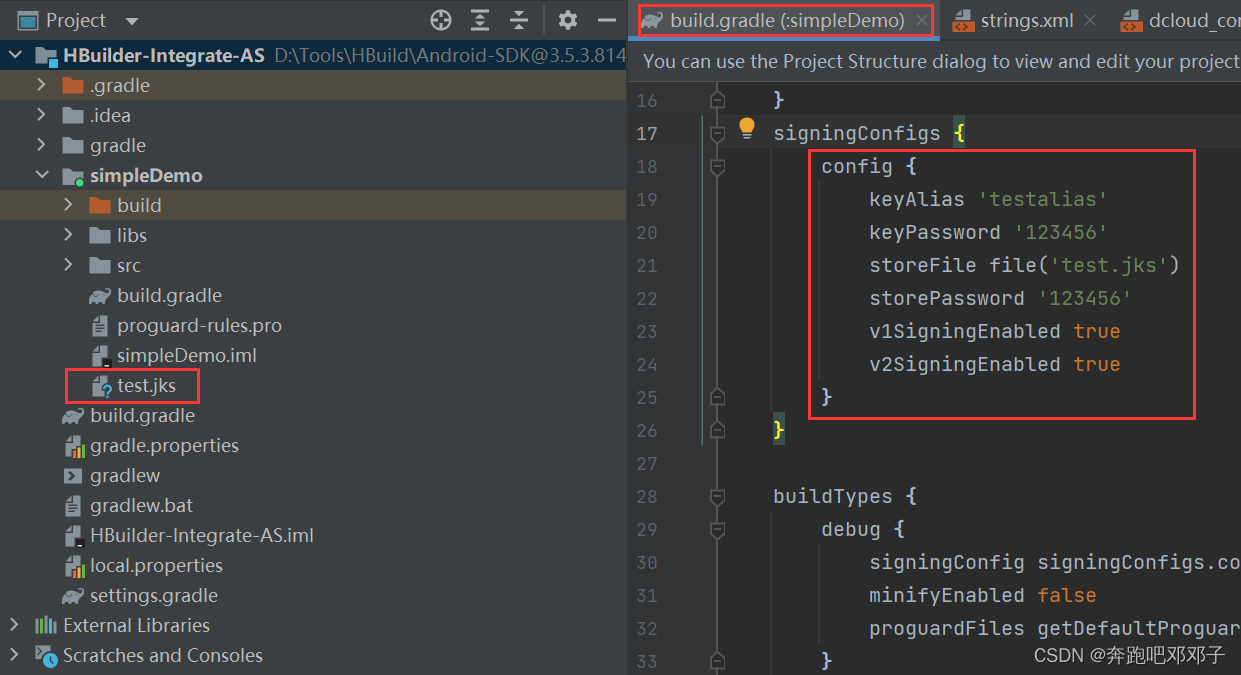Click the Expand All icon in Project toolbar

[x=480, y=20]
